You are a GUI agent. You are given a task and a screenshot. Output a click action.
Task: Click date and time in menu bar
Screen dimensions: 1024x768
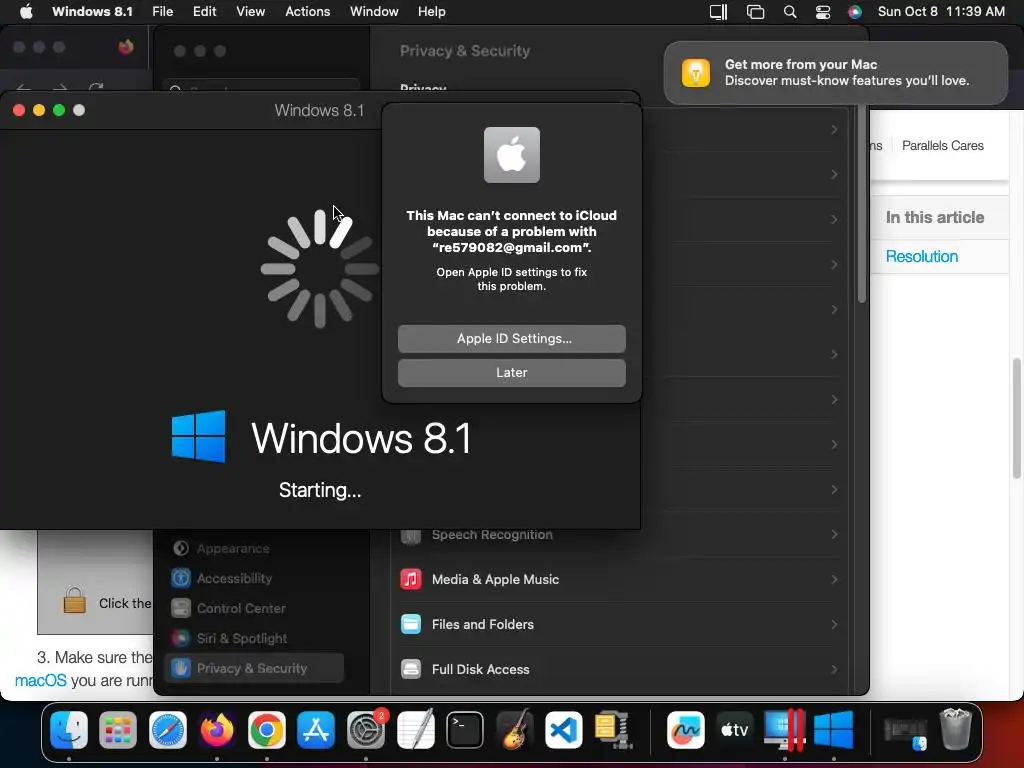pos(941,11)
